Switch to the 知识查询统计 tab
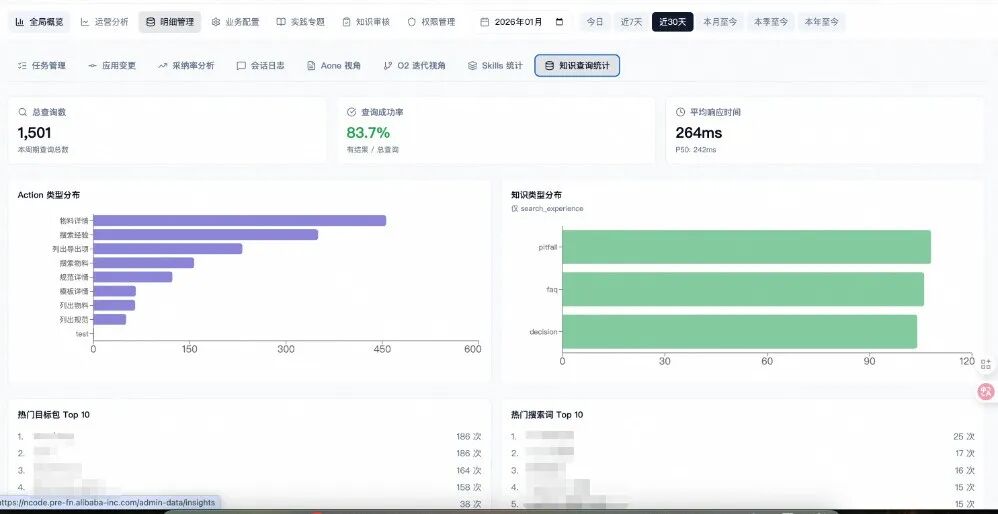 pos(577,66)
